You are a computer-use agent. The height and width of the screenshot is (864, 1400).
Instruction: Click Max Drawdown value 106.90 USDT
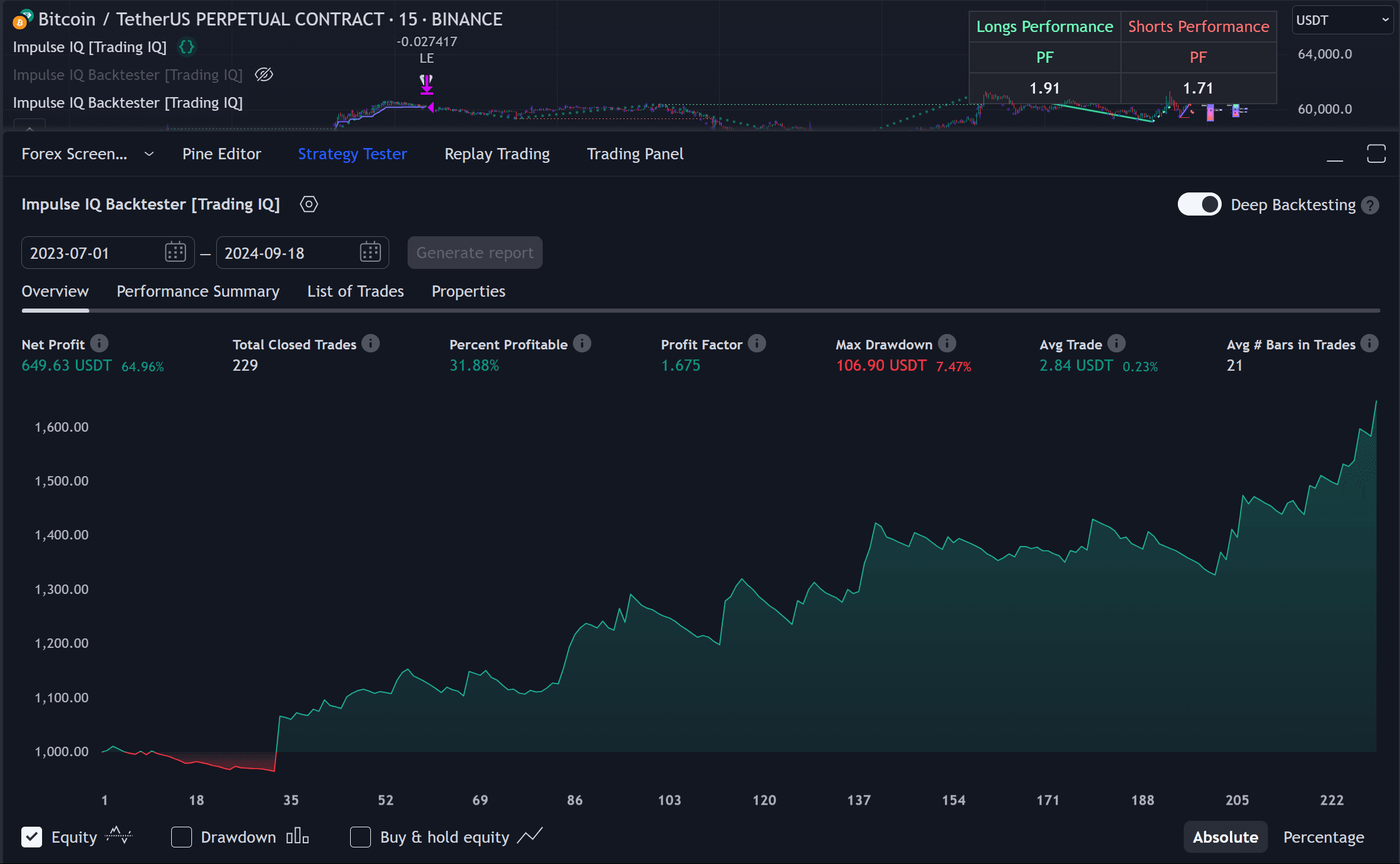point(881,365)
